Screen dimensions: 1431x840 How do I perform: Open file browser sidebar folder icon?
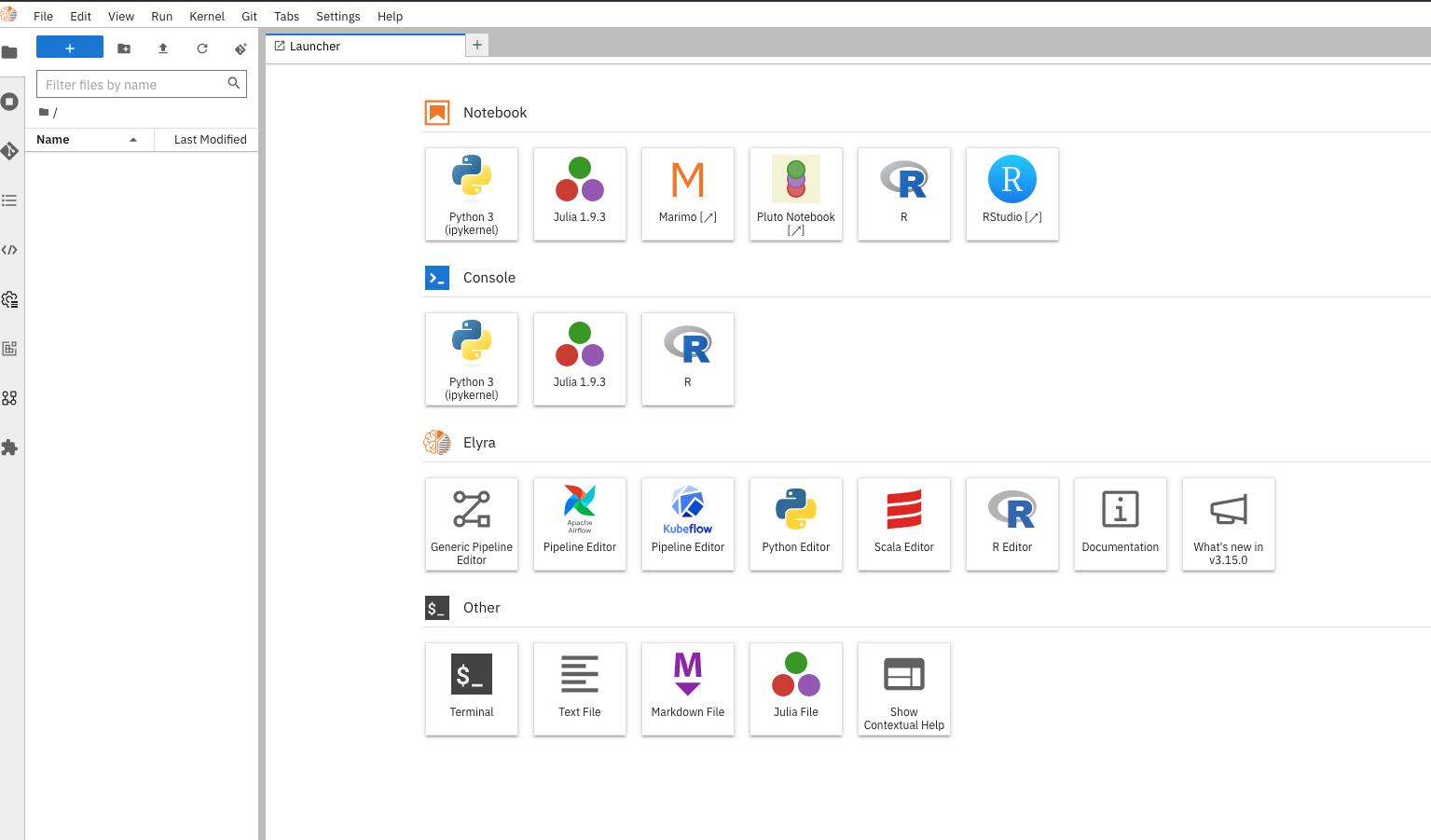pyautogui.click(x=9, y=52)
